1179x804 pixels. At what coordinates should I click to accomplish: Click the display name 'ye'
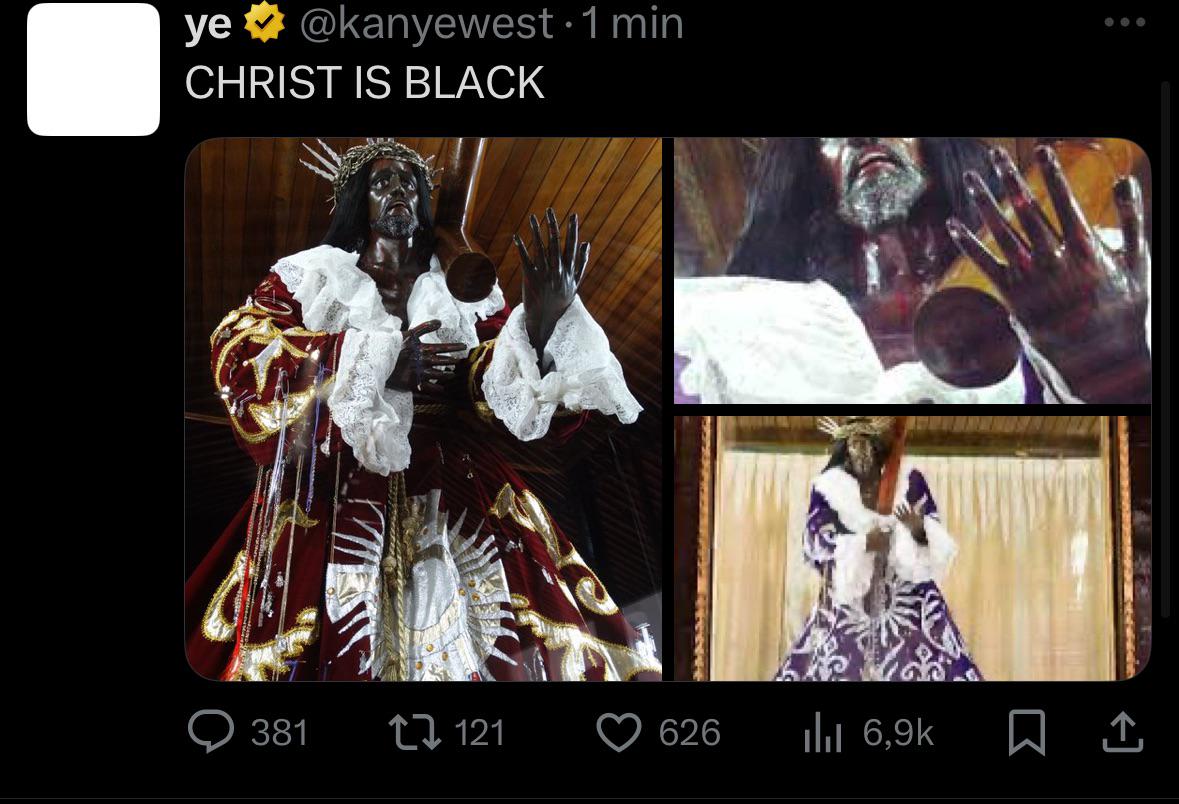(208, 25)
